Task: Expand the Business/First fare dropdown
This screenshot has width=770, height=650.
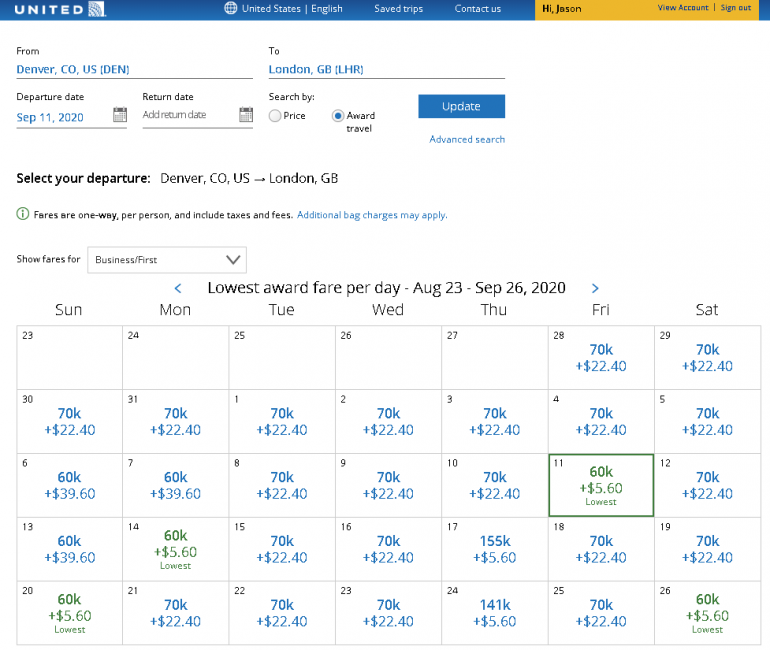Action: pyautogui.click(x=166, y=260)
